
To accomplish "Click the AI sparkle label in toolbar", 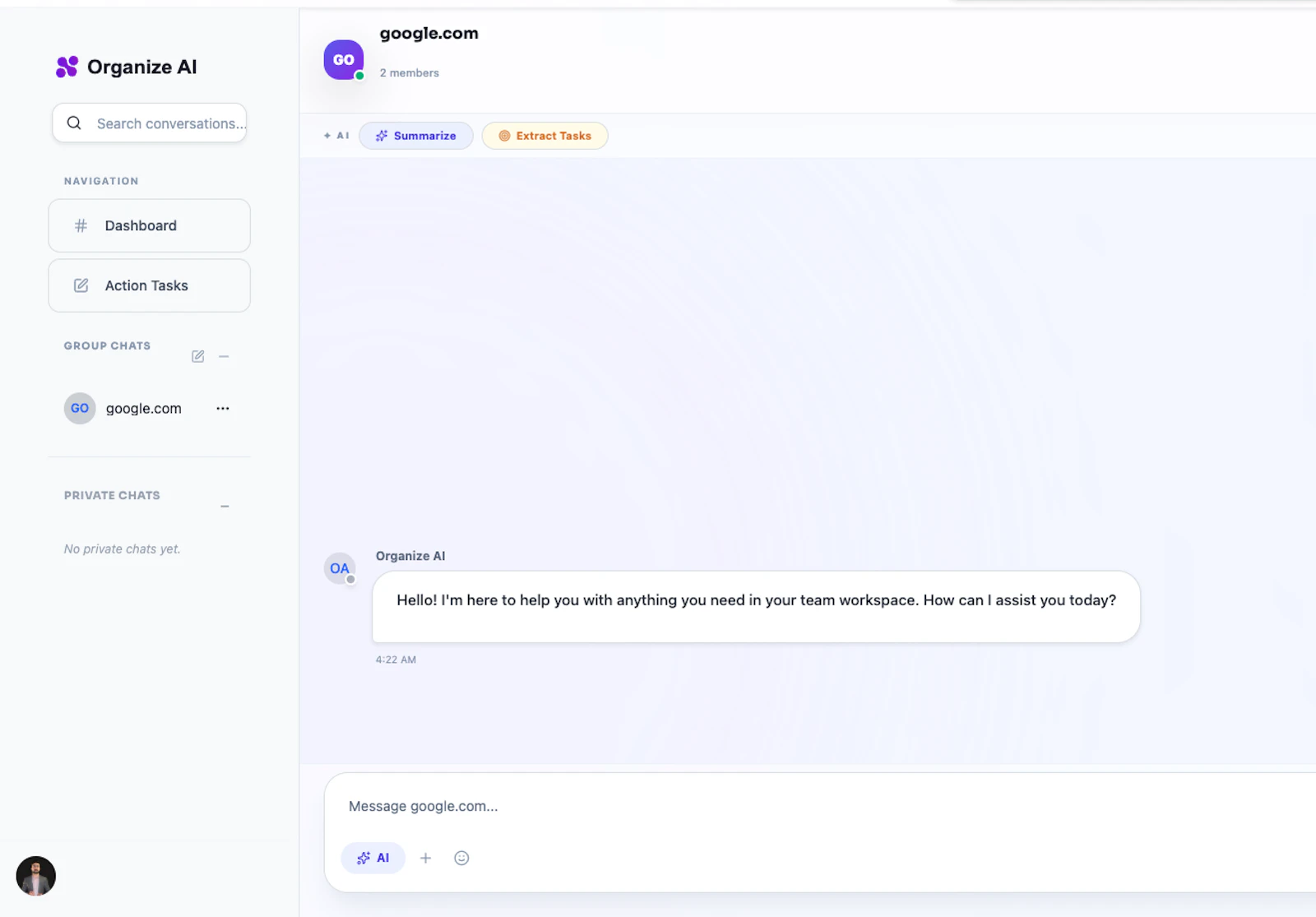I will tap(336, 136).
